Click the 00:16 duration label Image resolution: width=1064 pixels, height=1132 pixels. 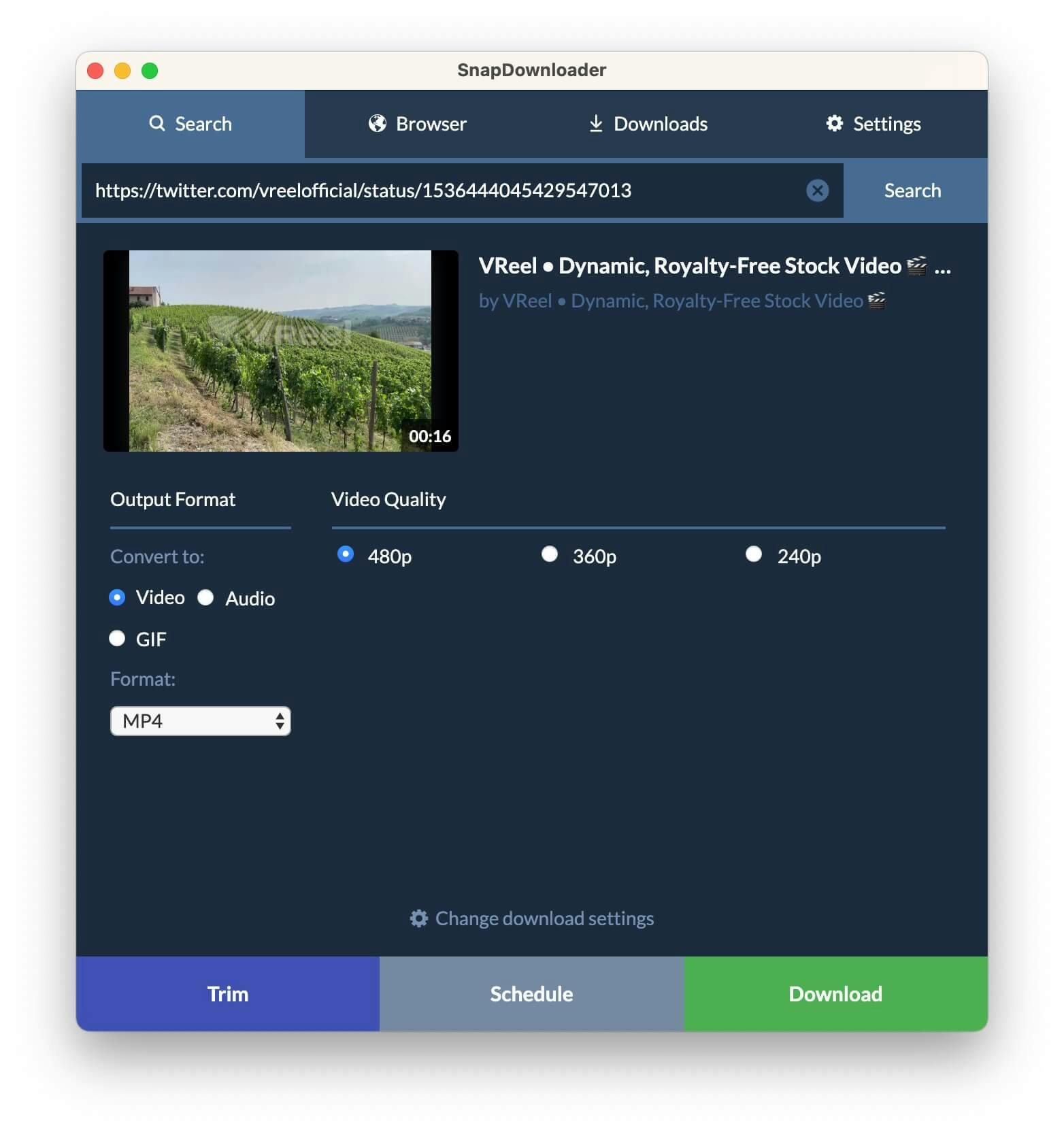click(430, 436)
